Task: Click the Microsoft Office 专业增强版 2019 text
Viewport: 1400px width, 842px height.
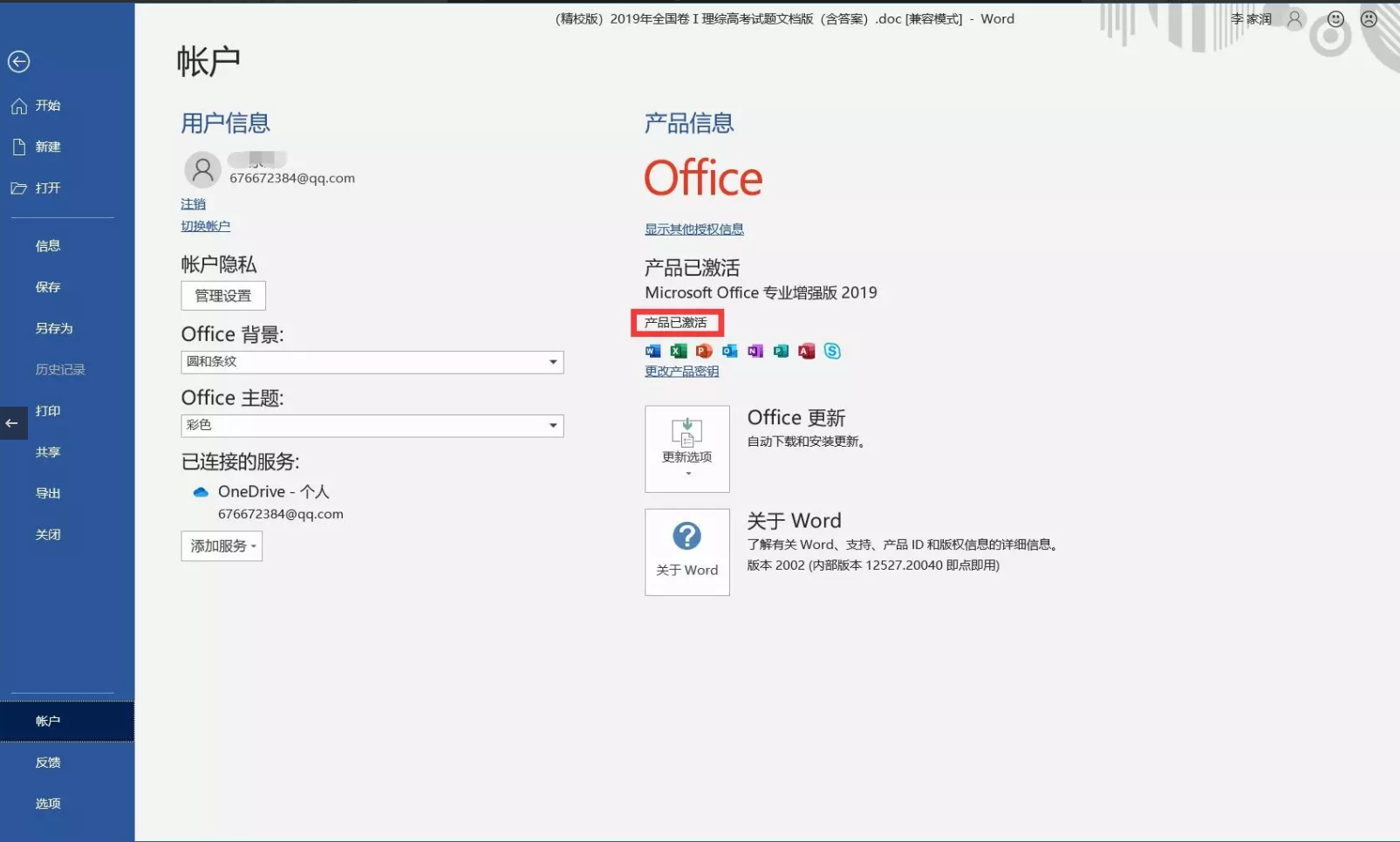Action: (x=761, y=293)
